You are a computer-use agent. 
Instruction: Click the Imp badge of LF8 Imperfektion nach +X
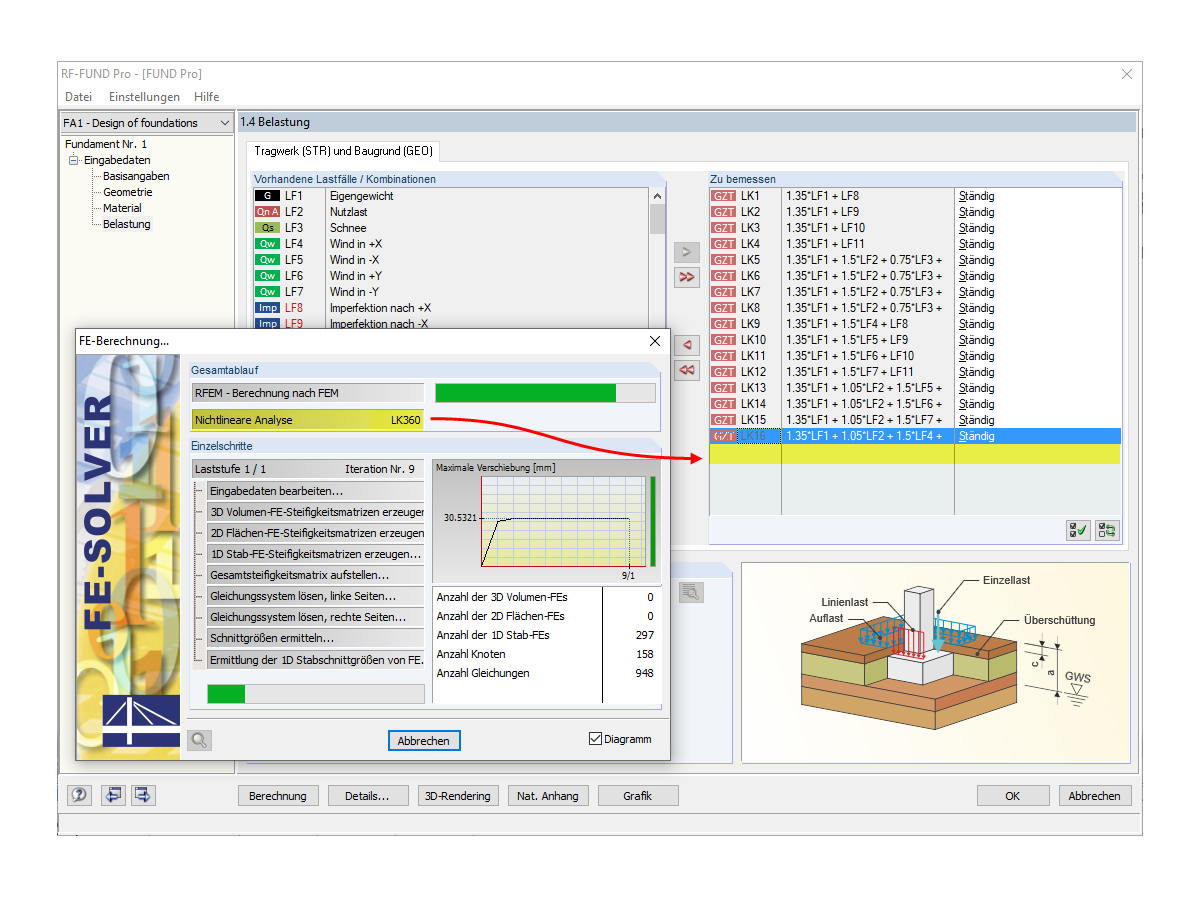[267, 308]
